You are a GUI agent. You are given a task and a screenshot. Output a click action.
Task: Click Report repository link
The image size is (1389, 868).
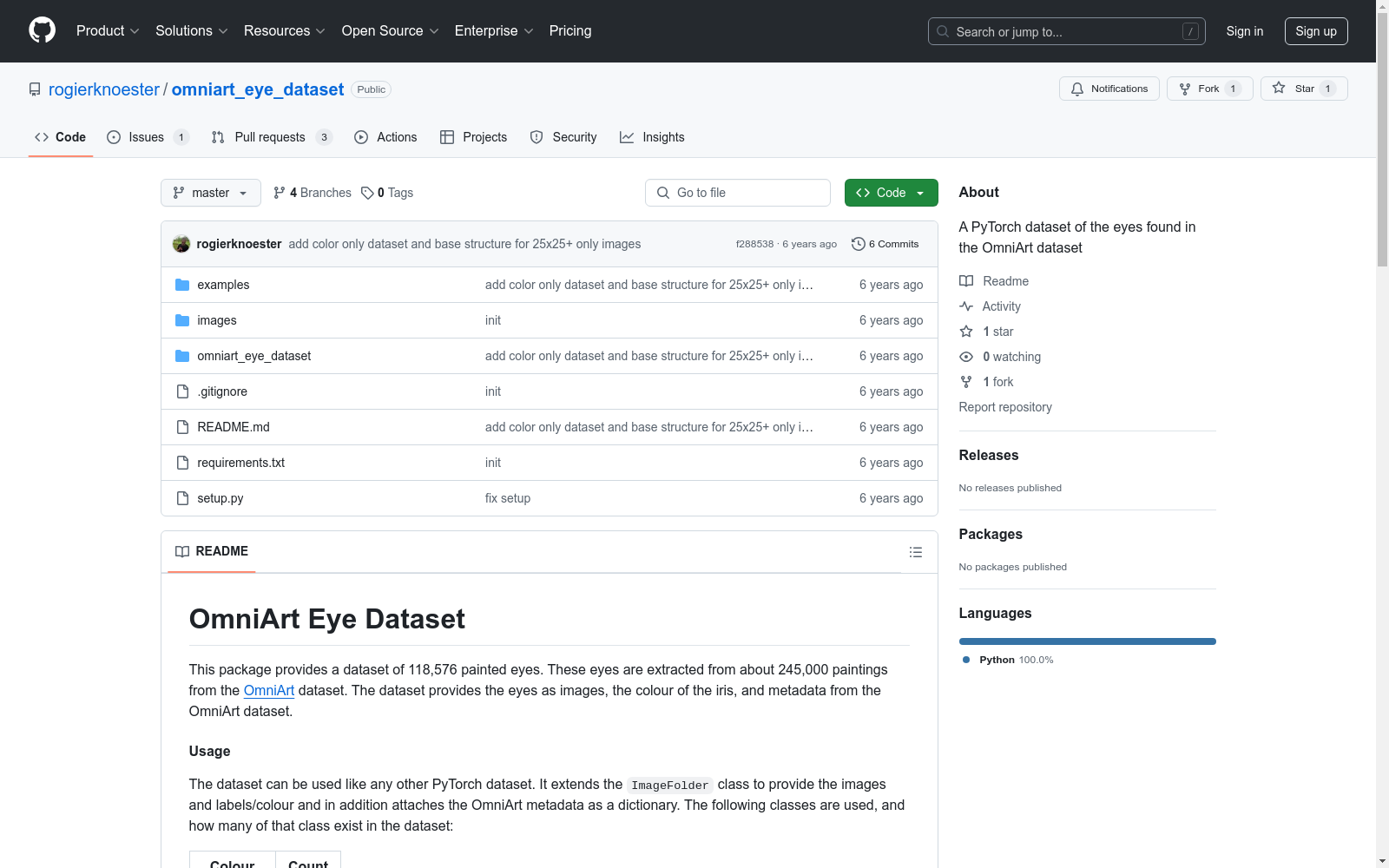1005,407
